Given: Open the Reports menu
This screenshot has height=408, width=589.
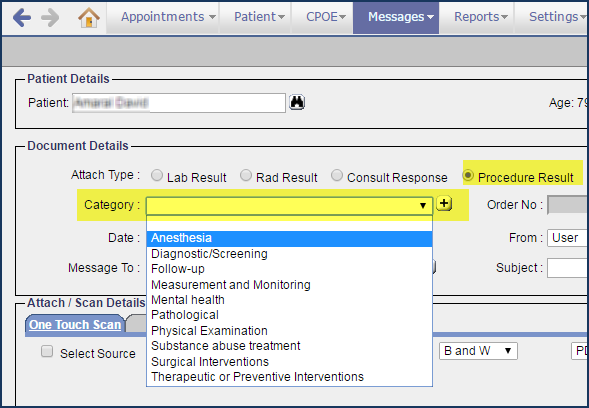Looking at the screenshot, I should pyautogui.click(x=480, y=17).
